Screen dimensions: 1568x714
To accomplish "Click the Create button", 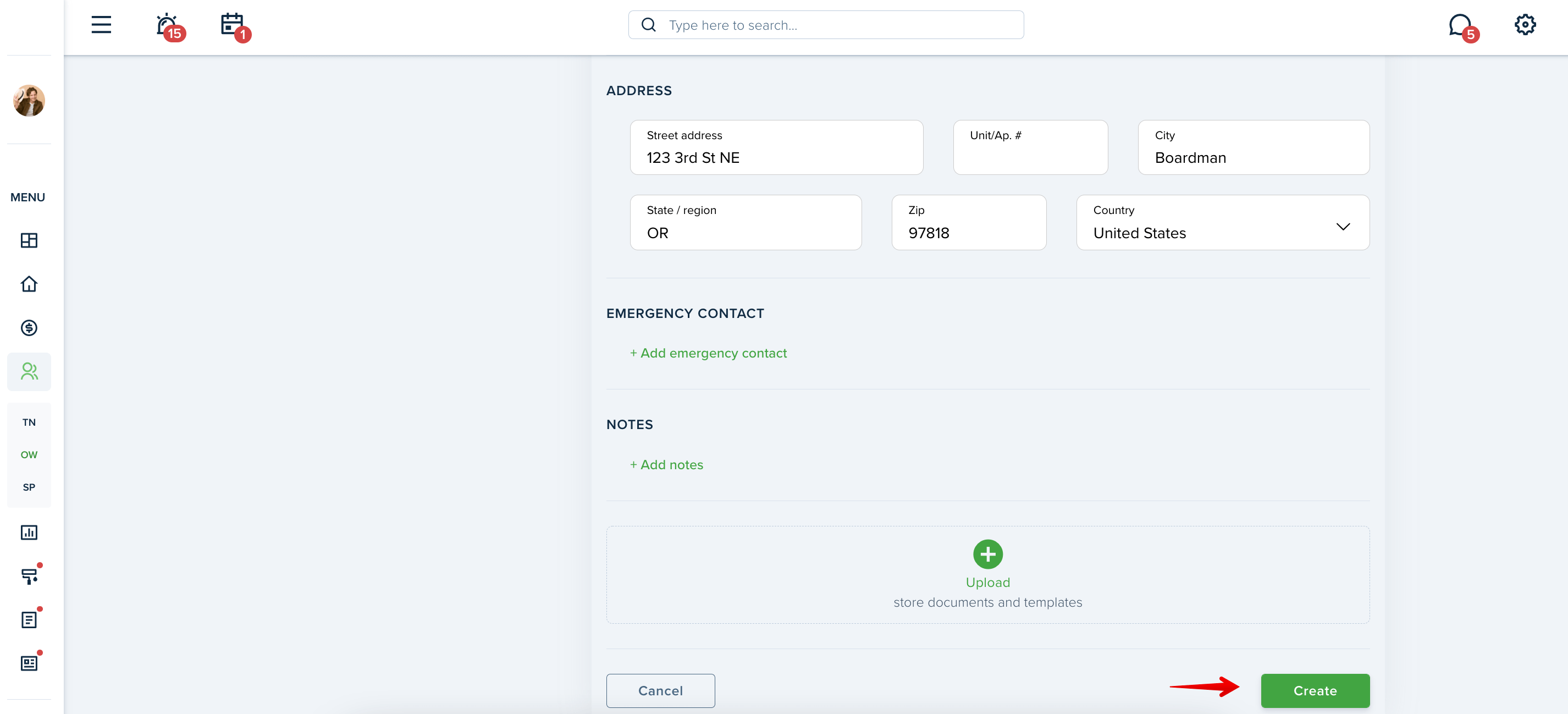I will click(1316, 691).
